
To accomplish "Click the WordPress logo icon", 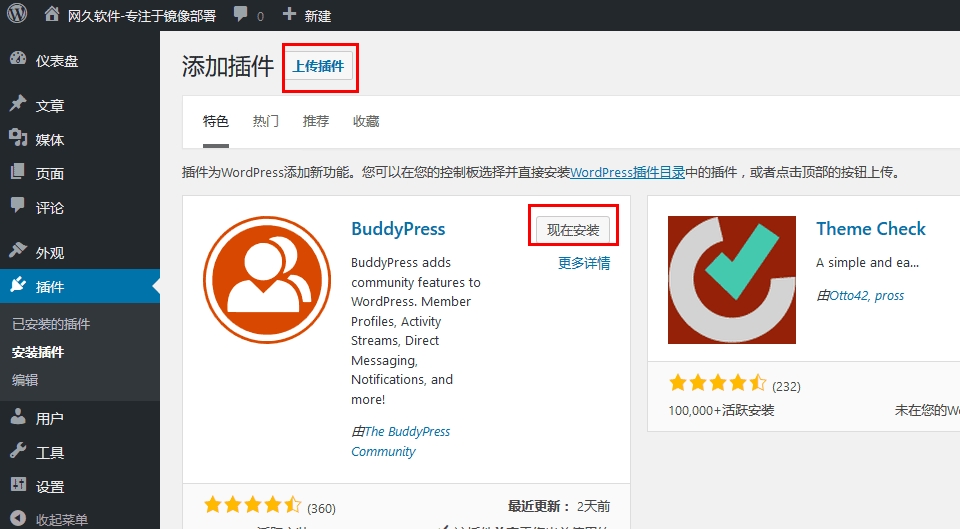I will coord(17,15).
